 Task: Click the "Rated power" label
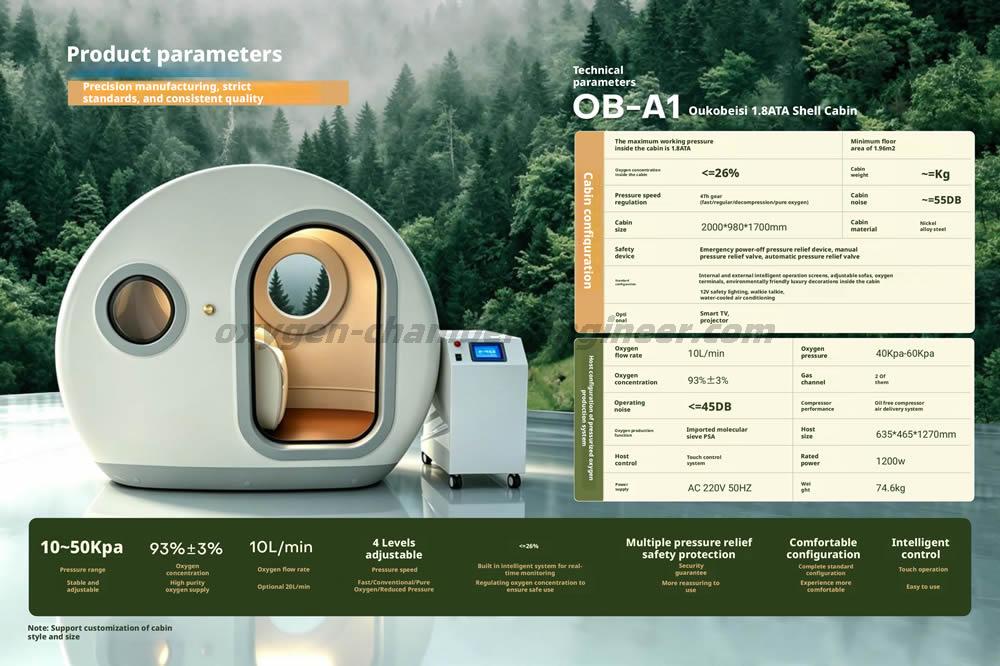(x=810, y=460)
